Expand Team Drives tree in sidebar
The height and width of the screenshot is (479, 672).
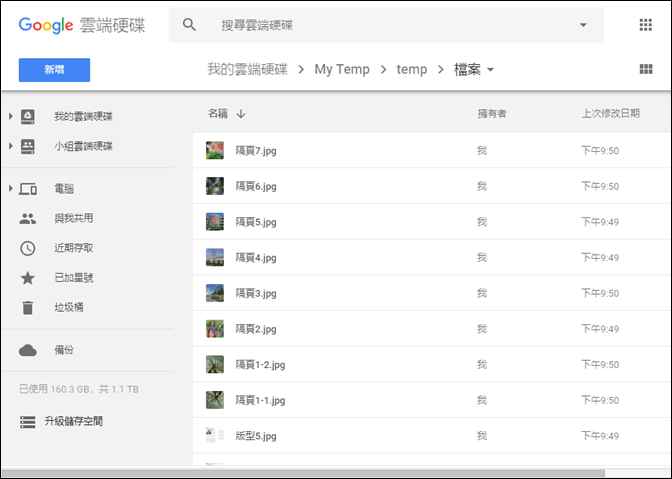(x=11, y=146)
